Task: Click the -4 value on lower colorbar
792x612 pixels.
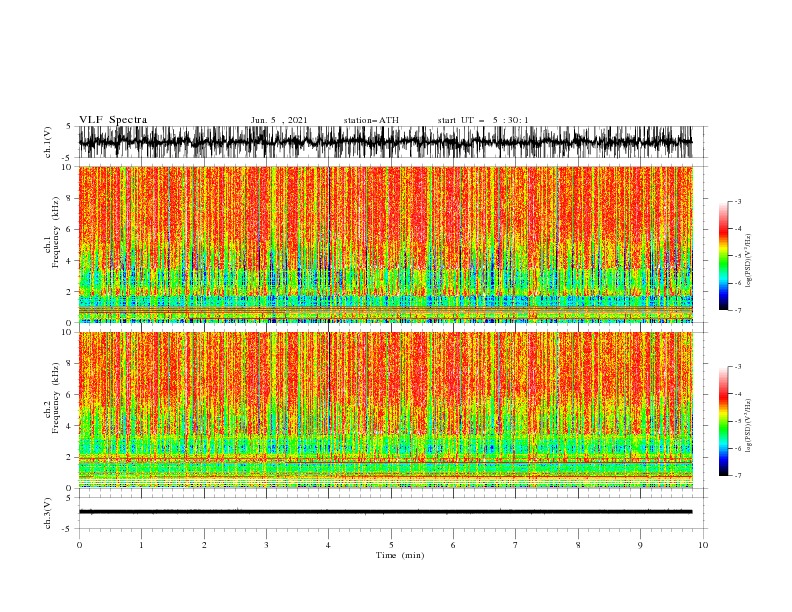Action: pos(737,394)
